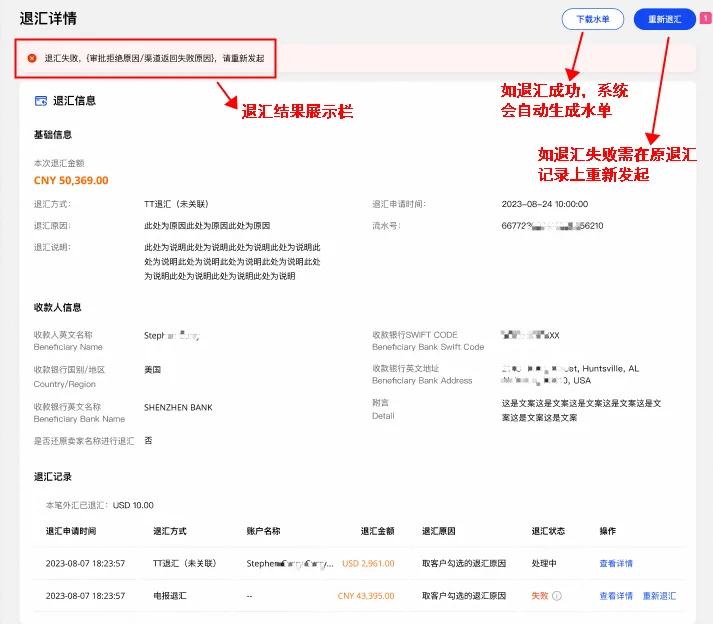Click the beneficiary bank name SHENZHEN BANK

click(x=178, y=408)
